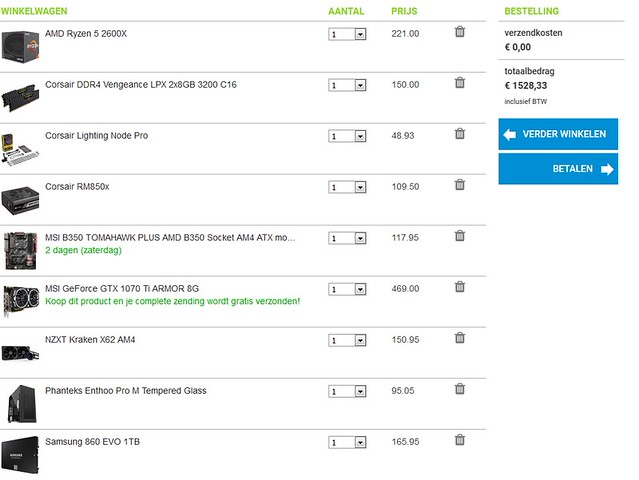Click the shipping cost € 0,00
This screenshot has width=639, height=480.
pos(518,47)
